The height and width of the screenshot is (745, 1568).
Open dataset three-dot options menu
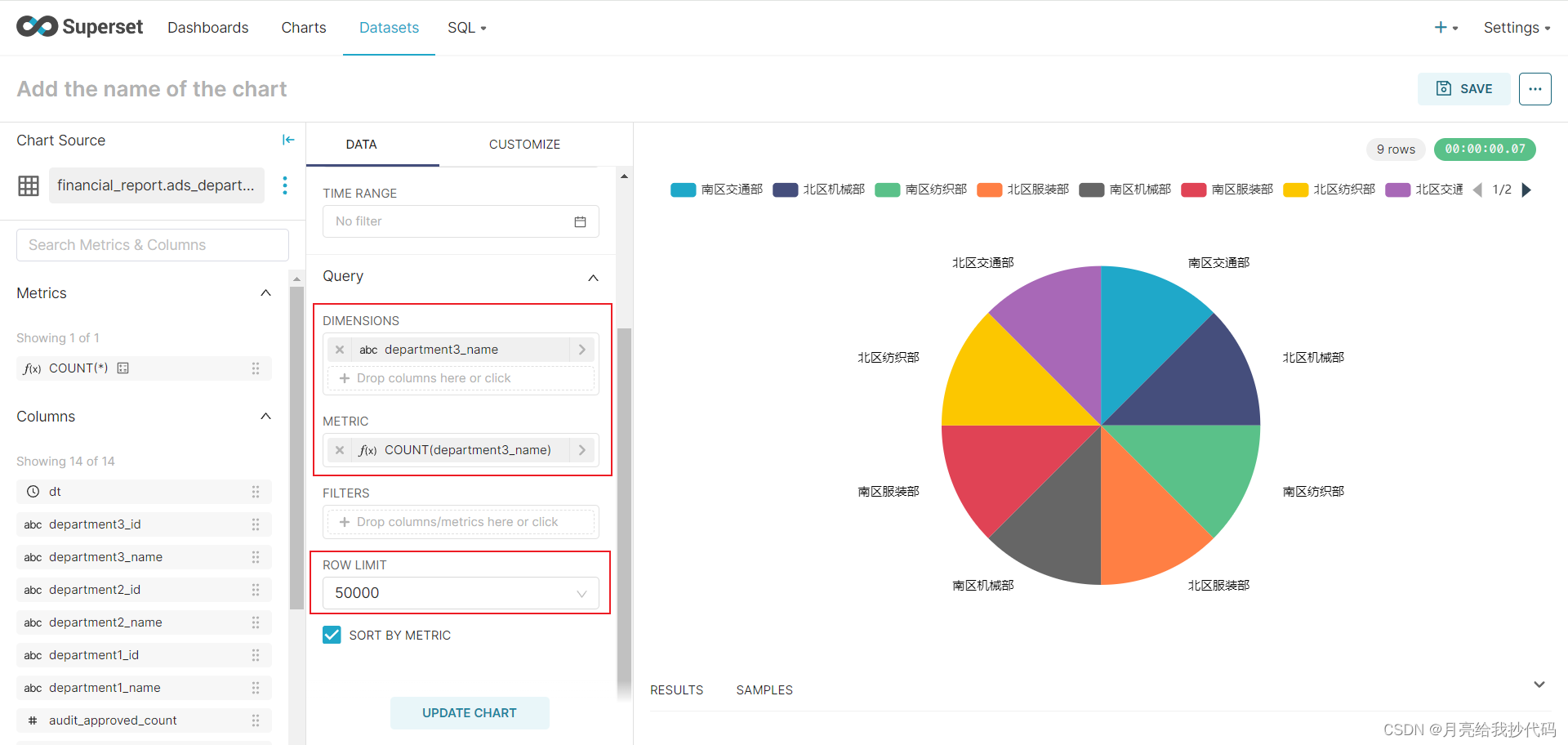coord(285,185)
